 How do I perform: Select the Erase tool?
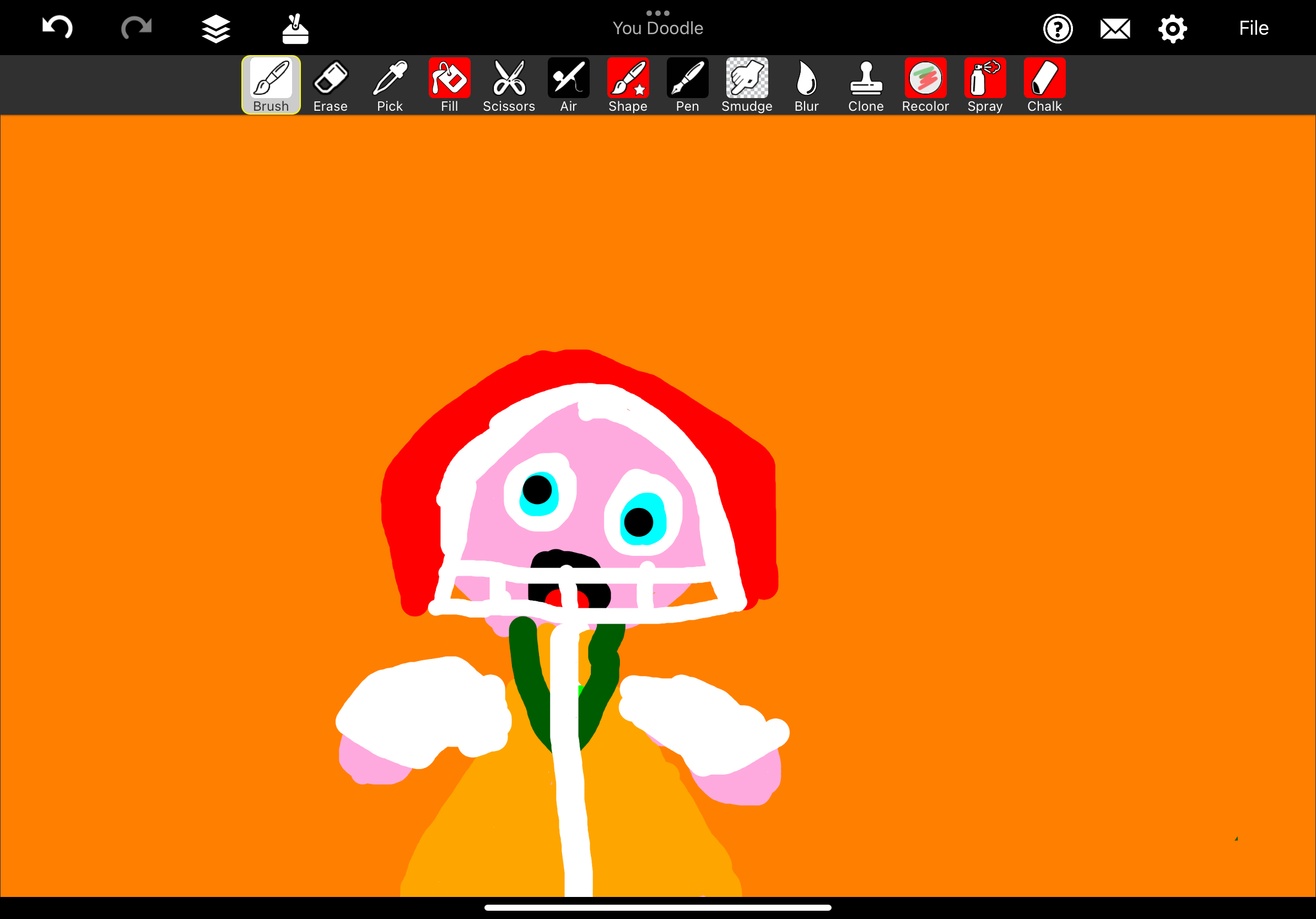click(331, 85)
